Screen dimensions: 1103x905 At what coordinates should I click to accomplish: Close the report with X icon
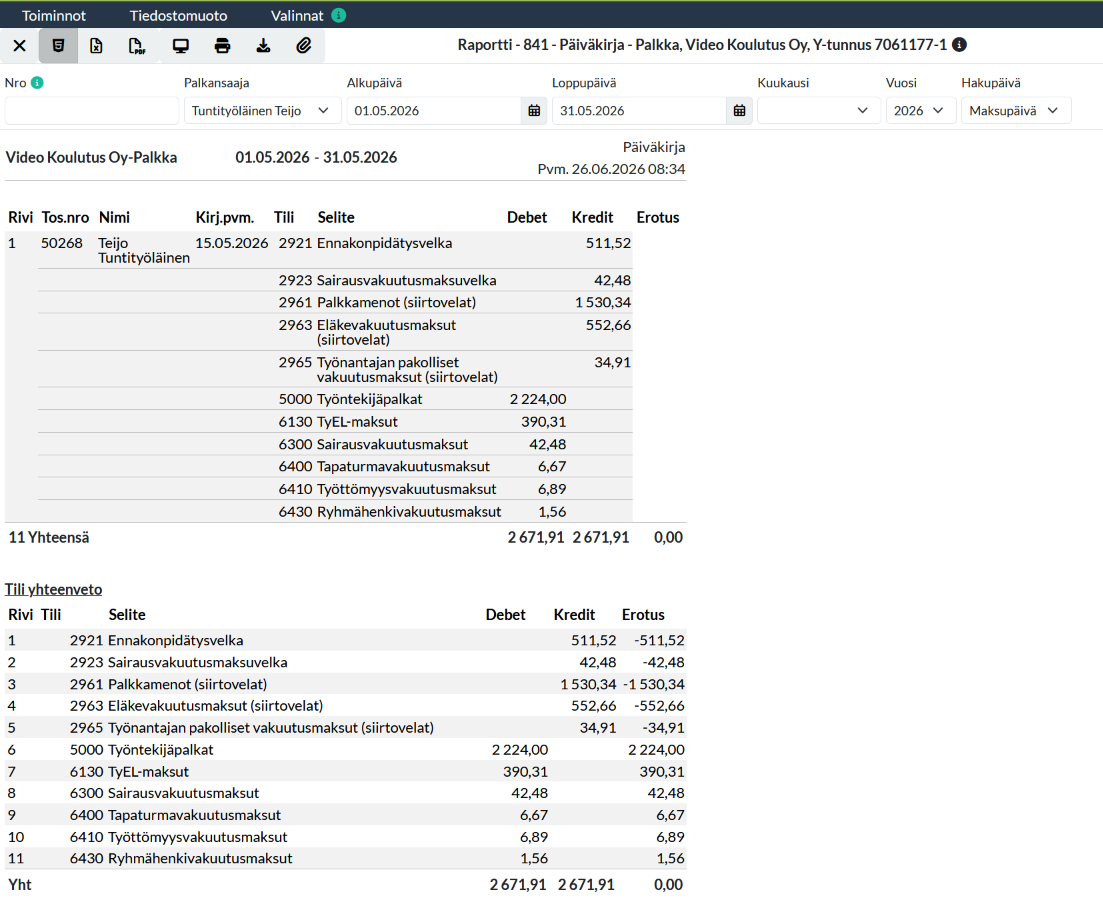pyautogui.click(x=20, y=46)
